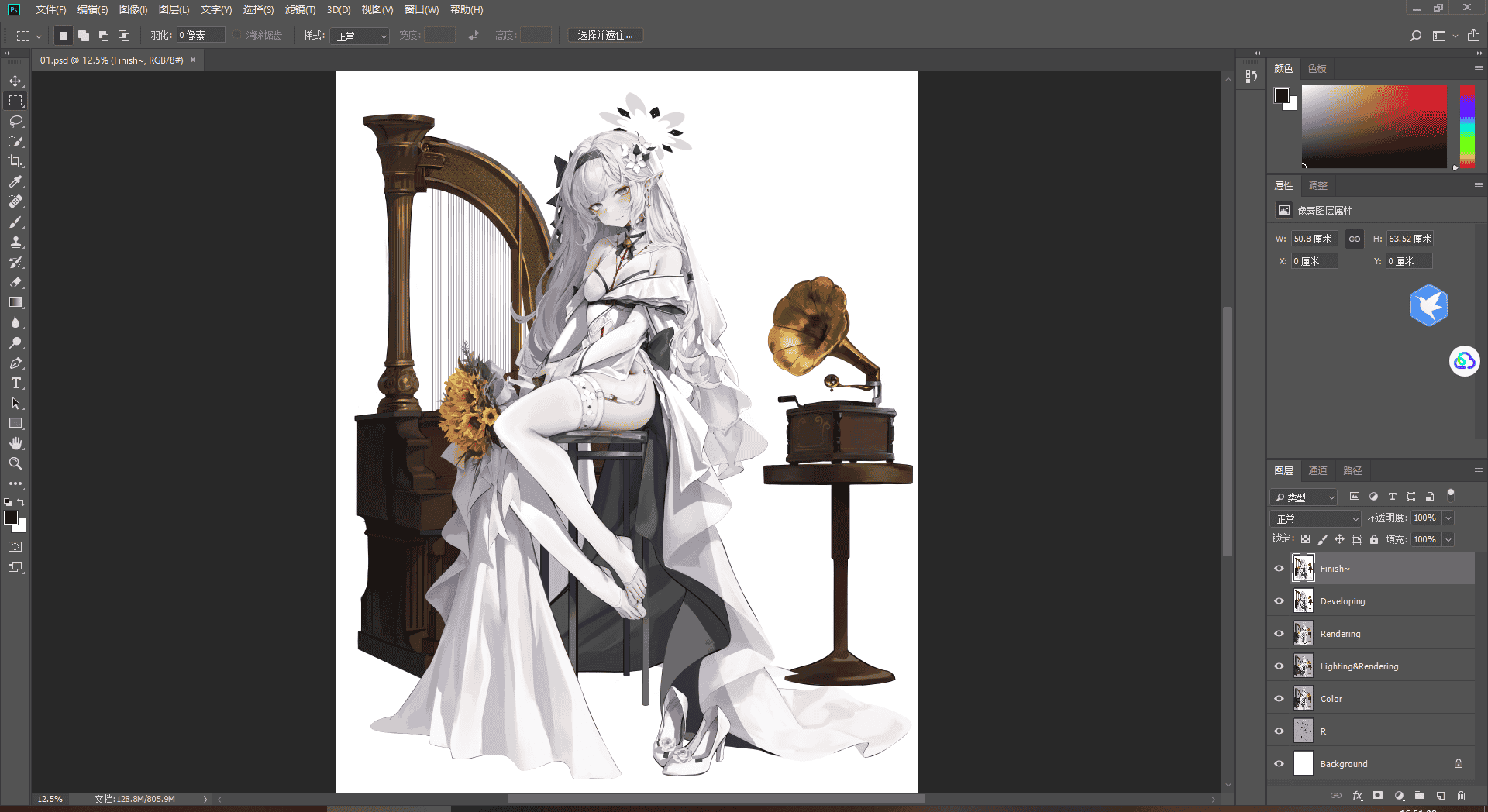Open the layer blend mode dropdown
Image resolution: width=1488 pixels, height=812 pixels.
pos(1315,518)
